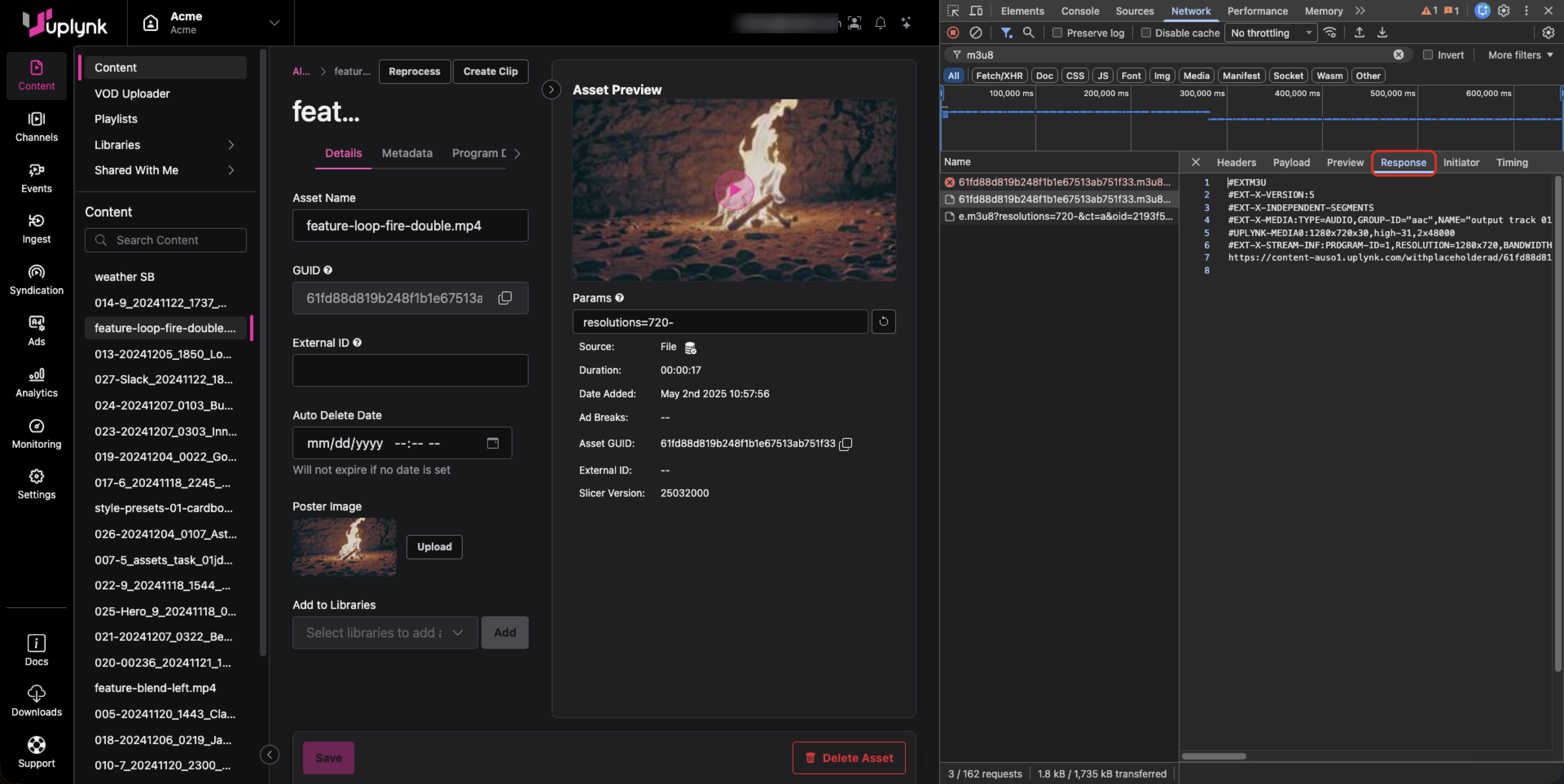The height and width of the screenshot is (784, 1564).
Task: Check the Invert filter checkbox
Action: [x=1428, y=55]
